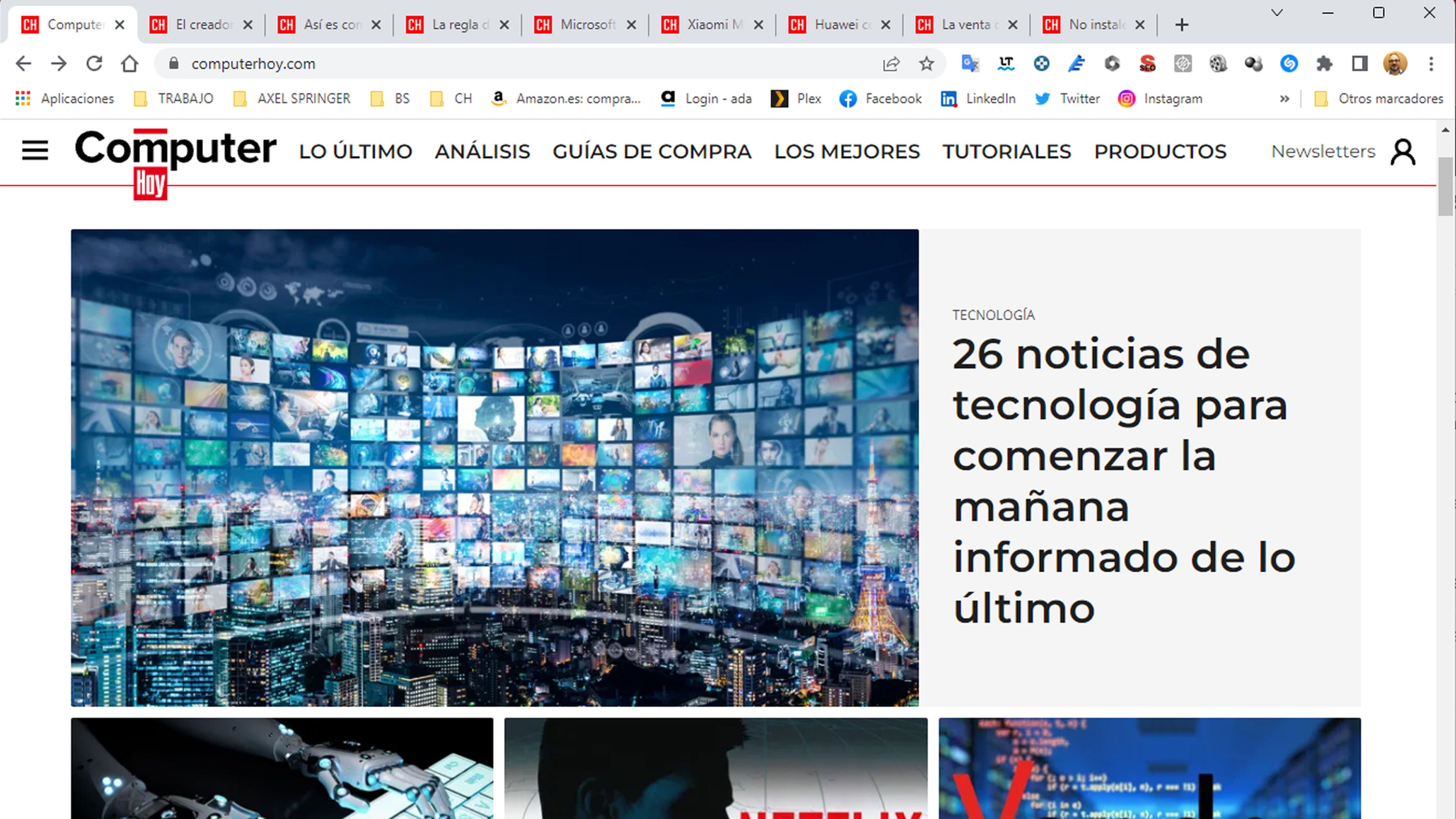
Task: Toggle hamburger menu on Computer Hoy
Action: [35, 151]
